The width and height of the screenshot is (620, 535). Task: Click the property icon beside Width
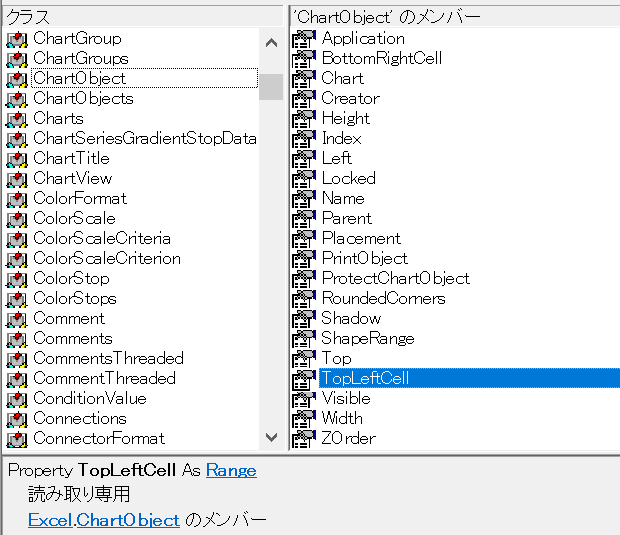[x=304, y=419]
